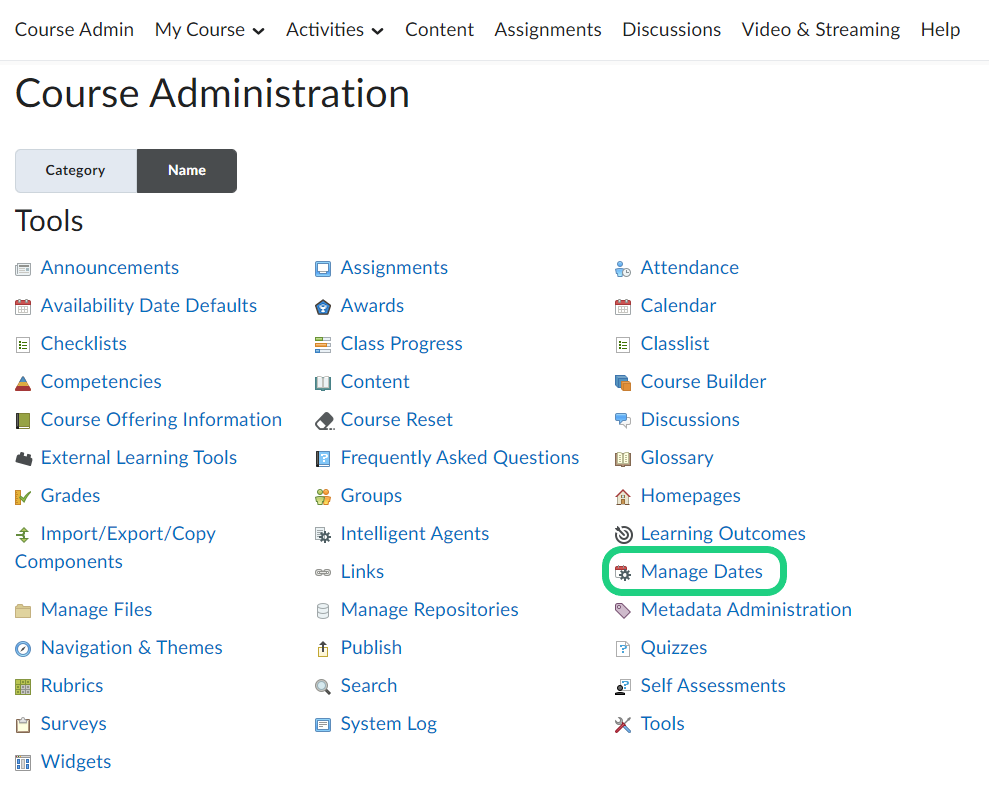The image size is (989, 801).
Task: Switch tool view to Name
Action: coord(187,170)
